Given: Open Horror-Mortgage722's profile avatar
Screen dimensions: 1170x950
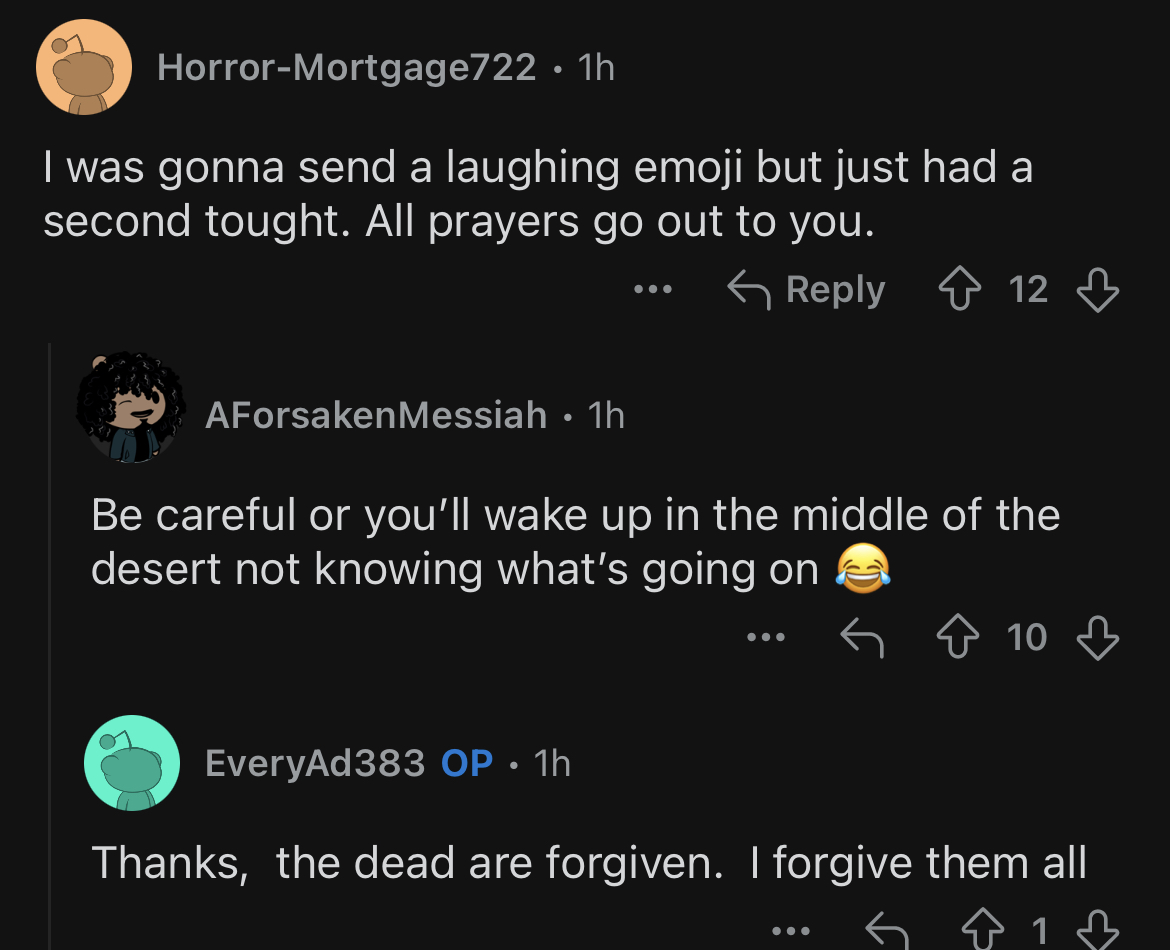Looking at the screenshot, I should tap(84, 67).
